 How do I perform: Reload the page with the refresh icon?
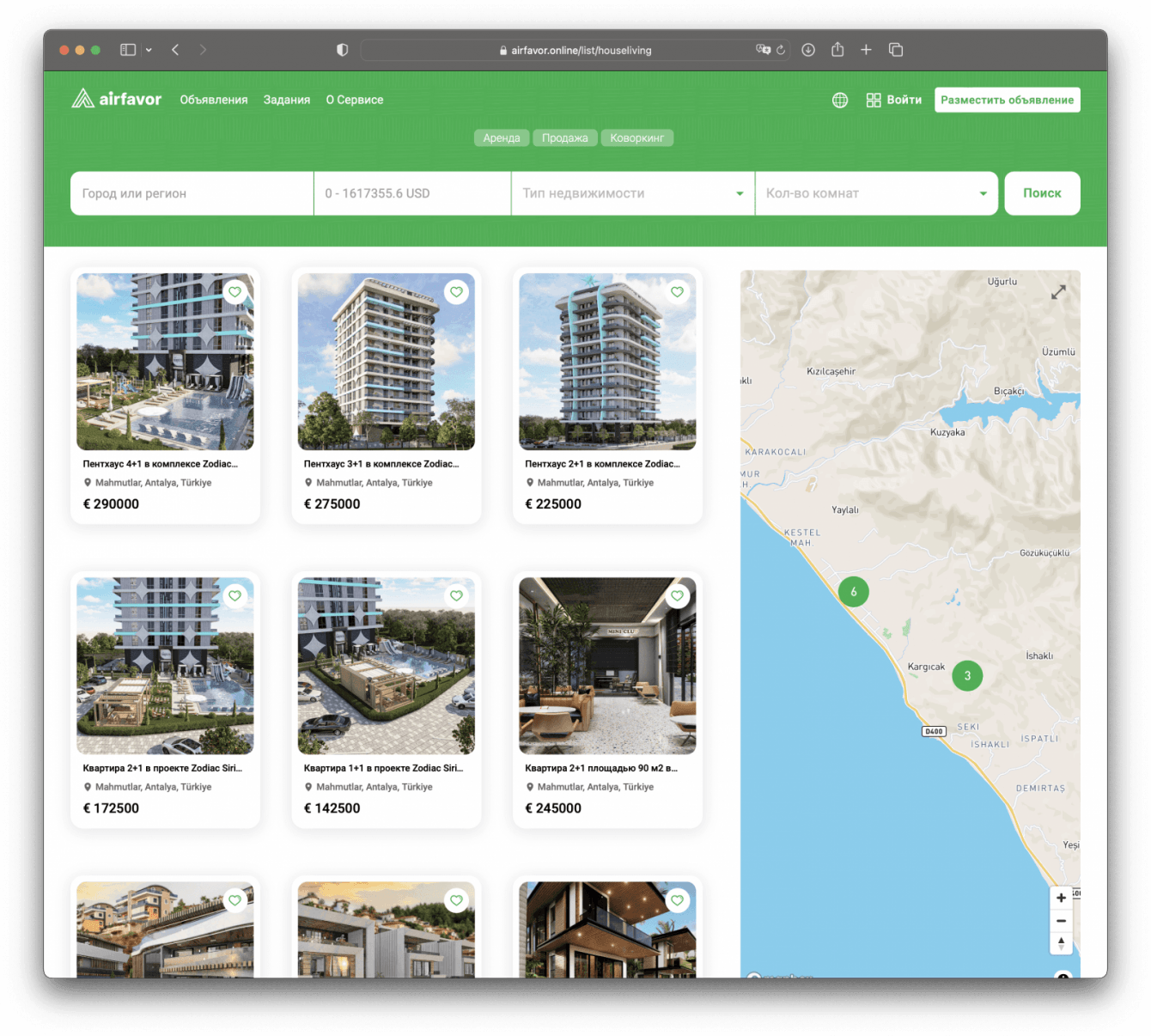[x=781, y=50]
